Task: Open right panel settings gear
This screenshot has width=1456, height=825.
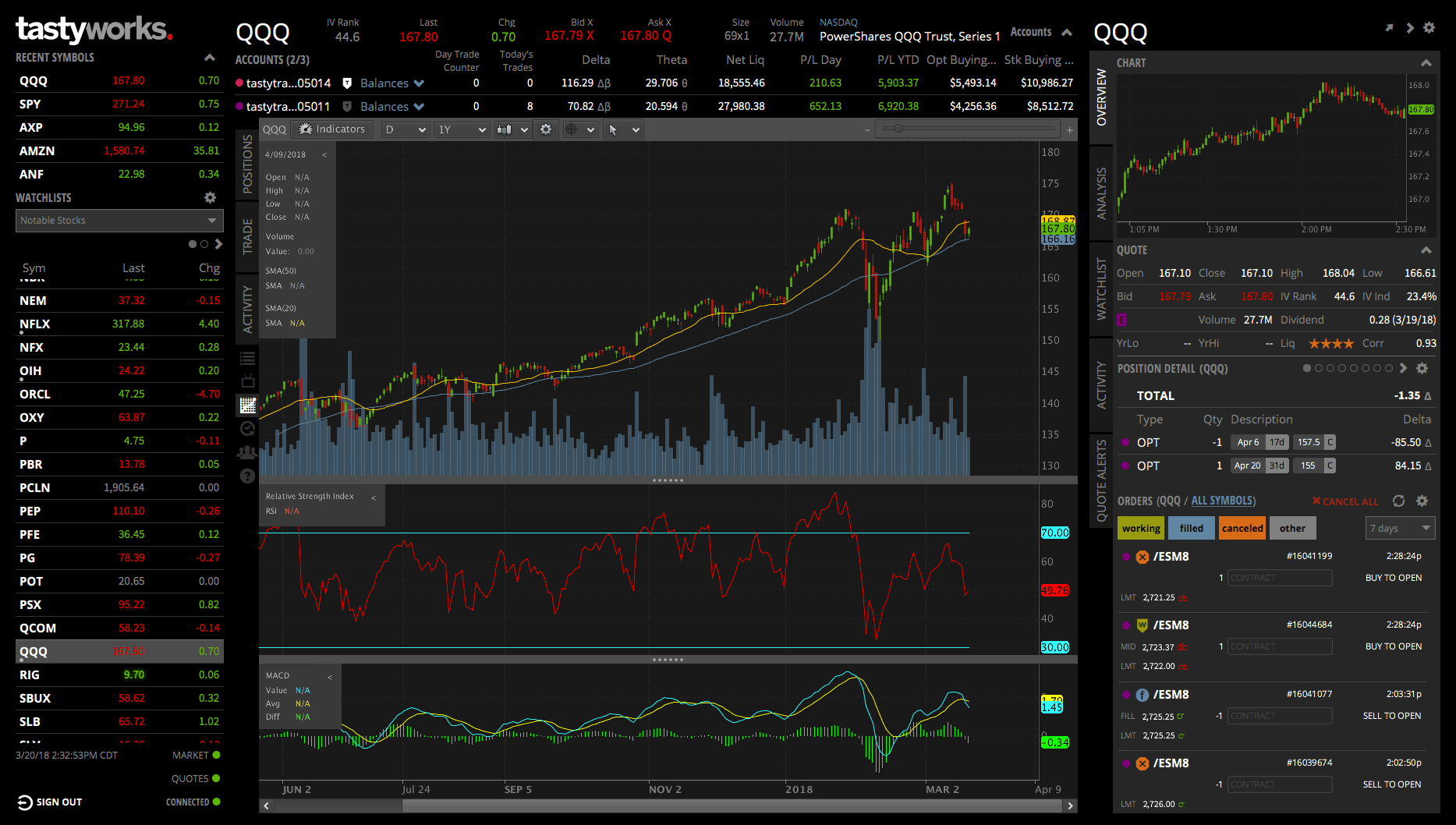Action: [x=1429, y=28]
